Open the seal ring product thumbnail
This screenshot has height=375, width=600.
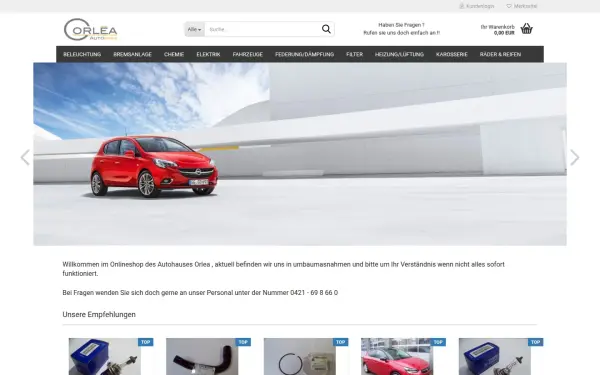[x=300, y=356]
